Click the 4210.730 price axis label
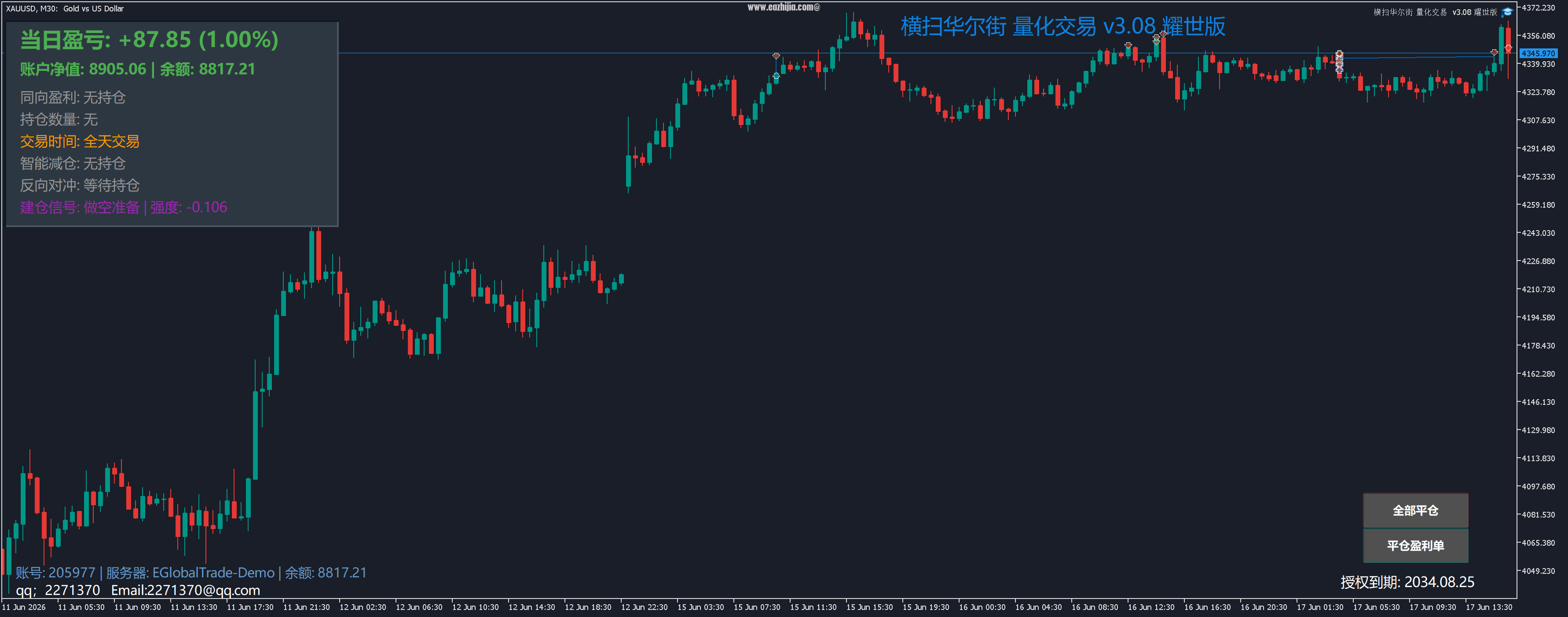Screen dimensions: 1568x617 [1538, 289]
